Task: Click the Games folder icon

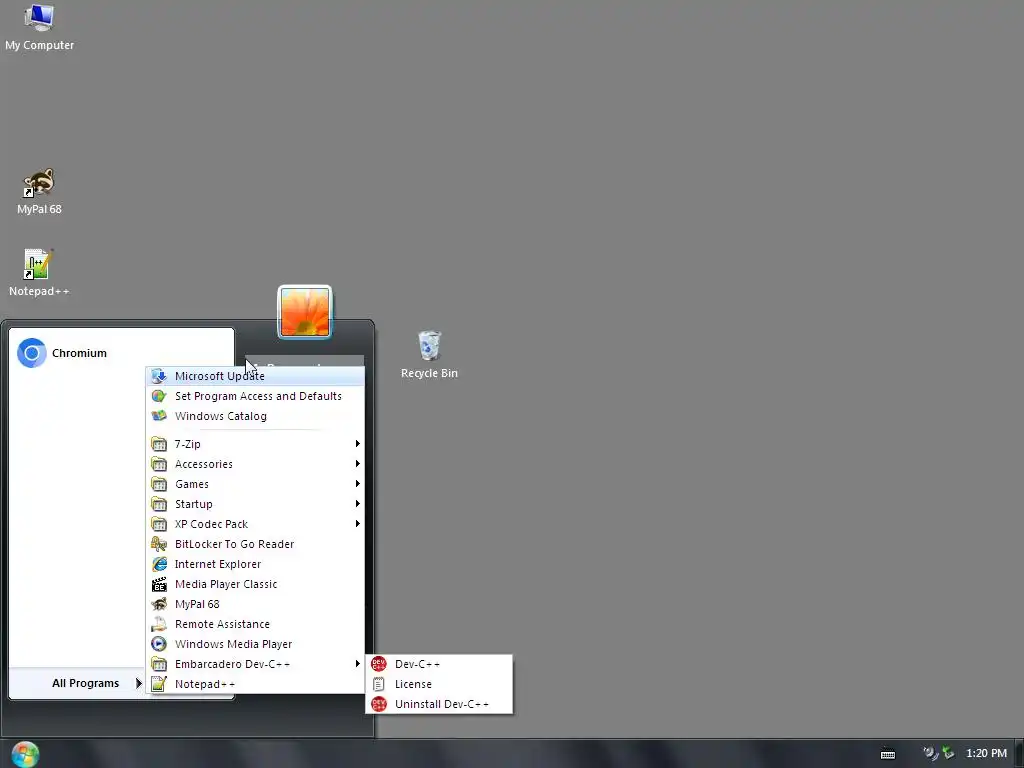Action: (159, 484)
